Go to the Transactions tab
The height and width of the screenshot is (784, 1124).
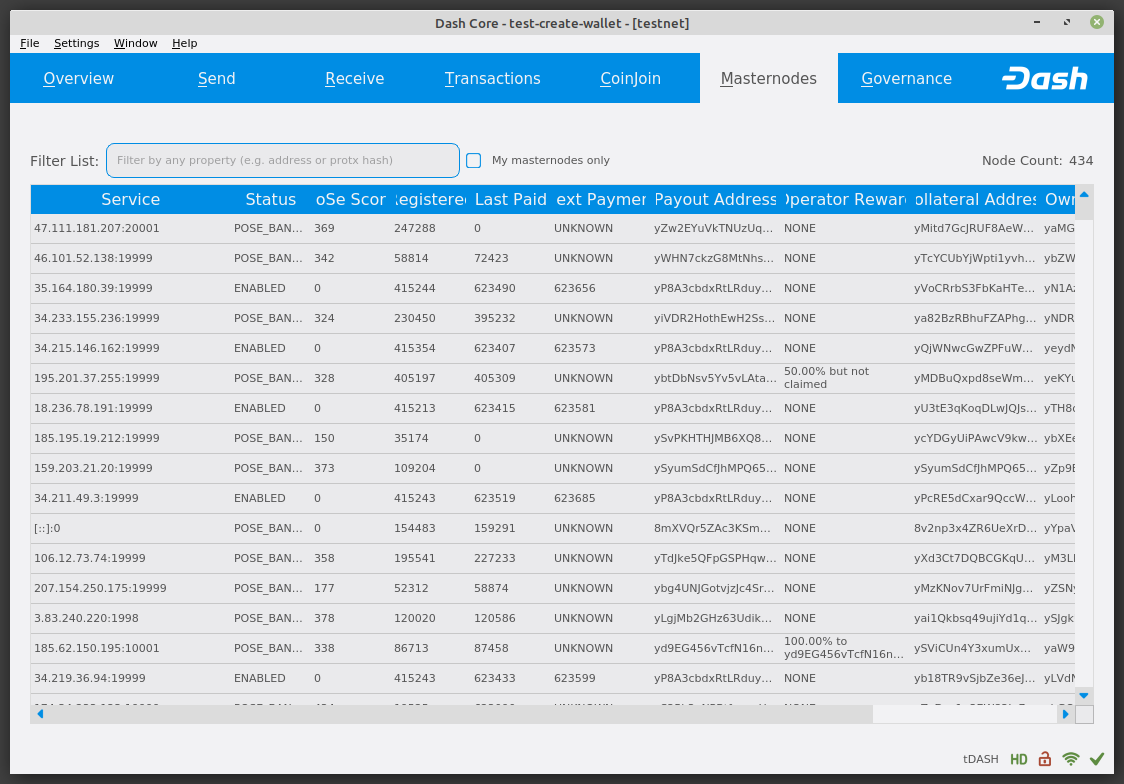pos(492,79)
